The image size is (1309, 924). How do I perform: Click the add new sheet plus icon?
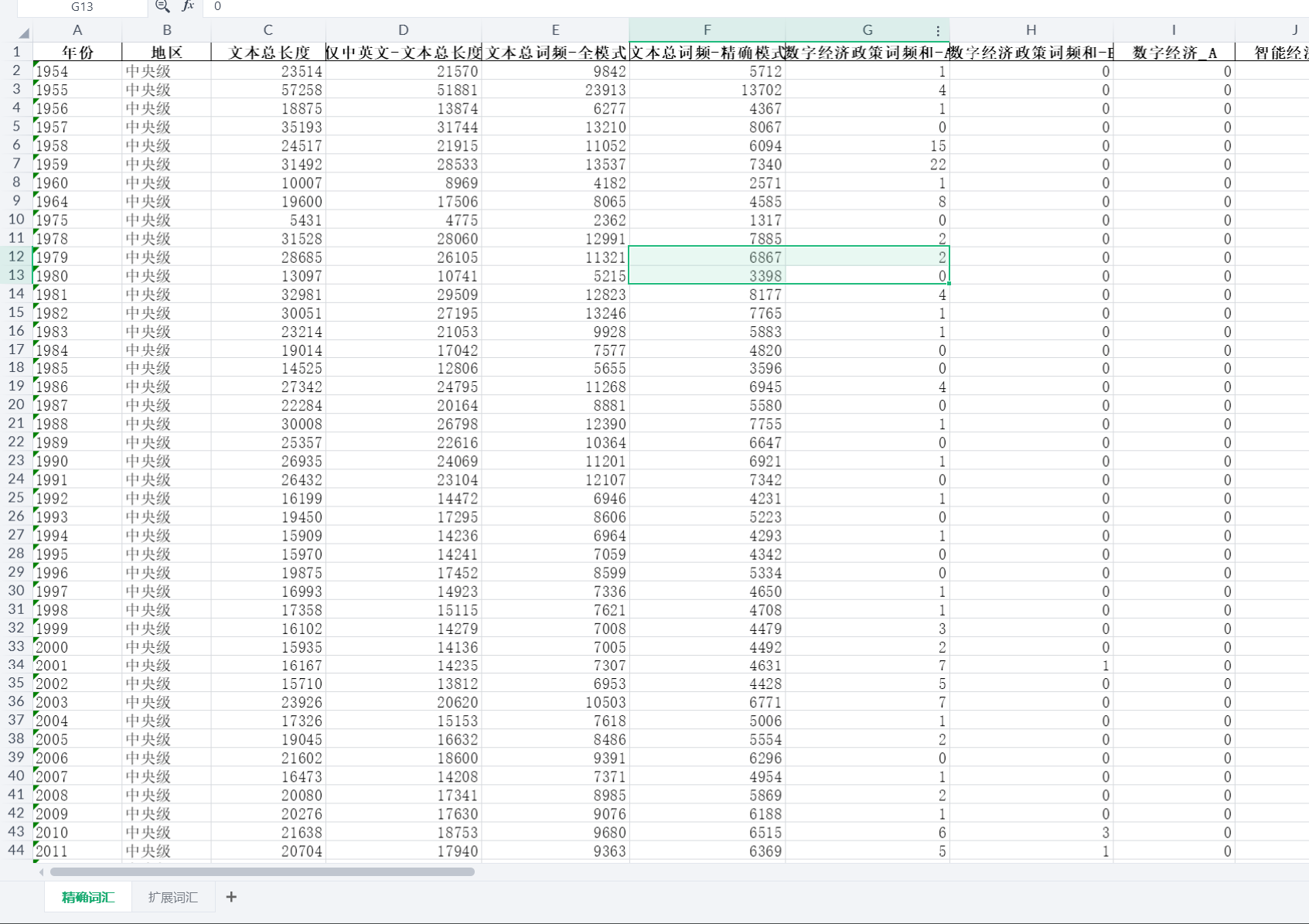[231, 897]
